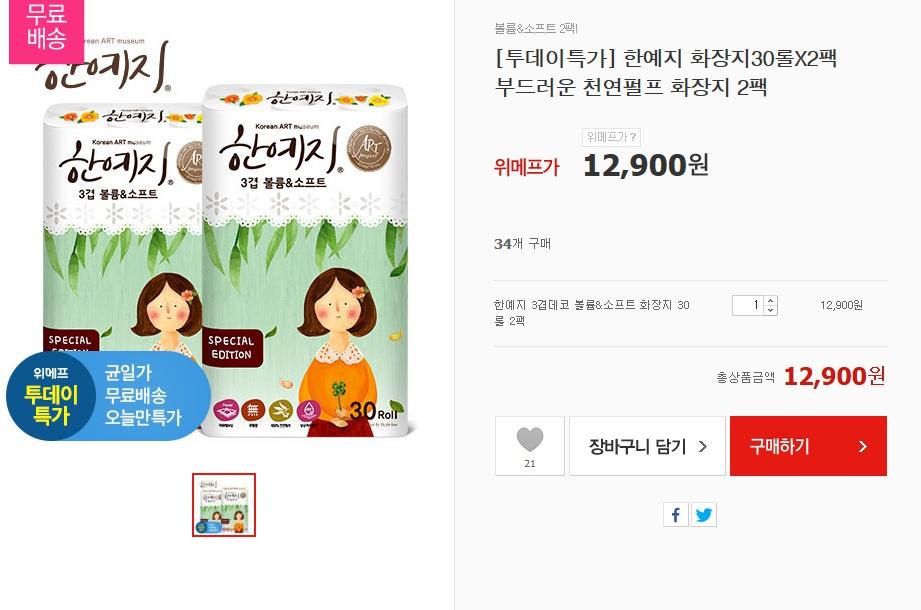Click the quantity input field
This screenshot has width=921, height=610.
click(x=748, y=305)
